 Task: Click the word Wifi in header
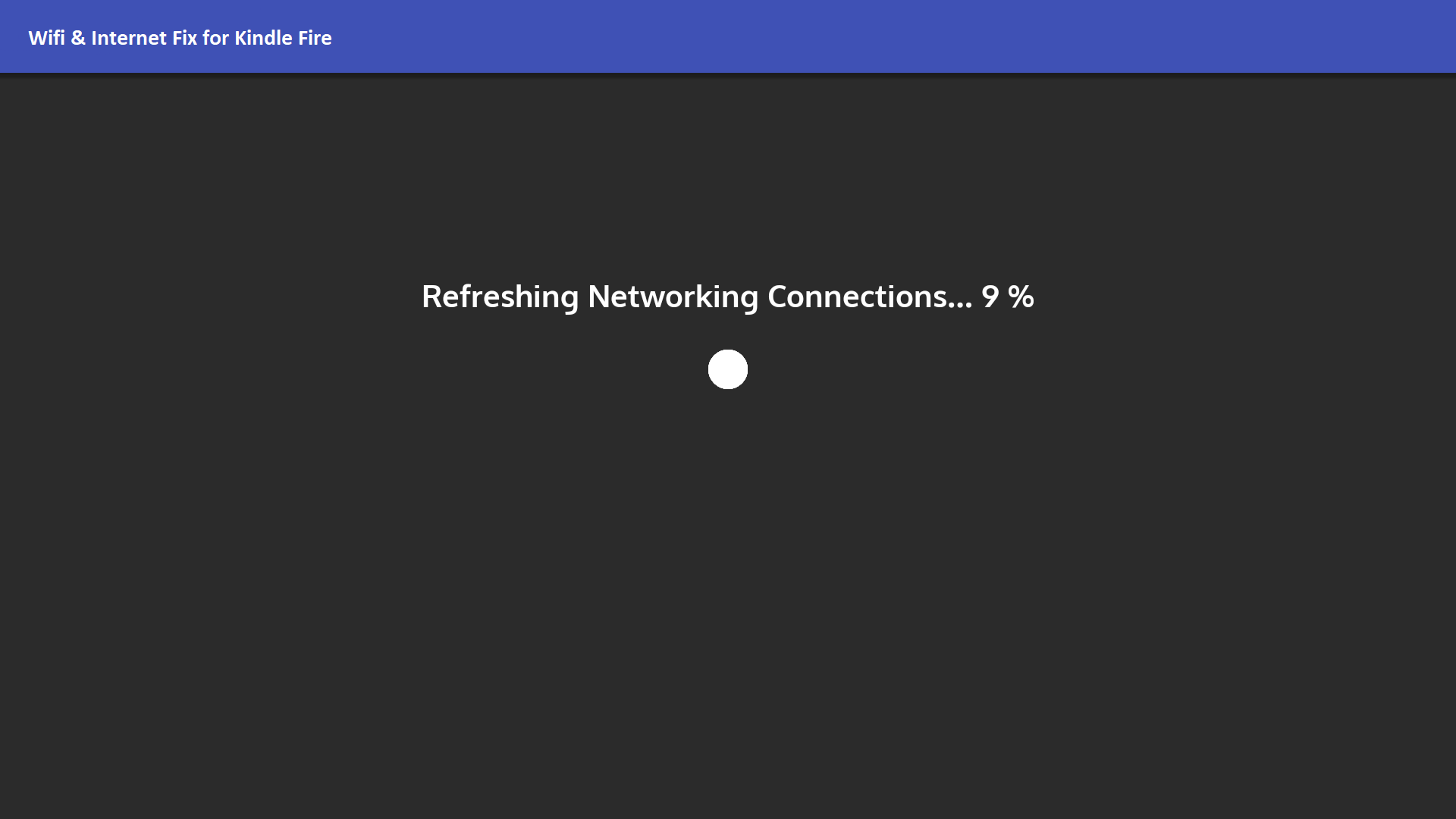47,38
